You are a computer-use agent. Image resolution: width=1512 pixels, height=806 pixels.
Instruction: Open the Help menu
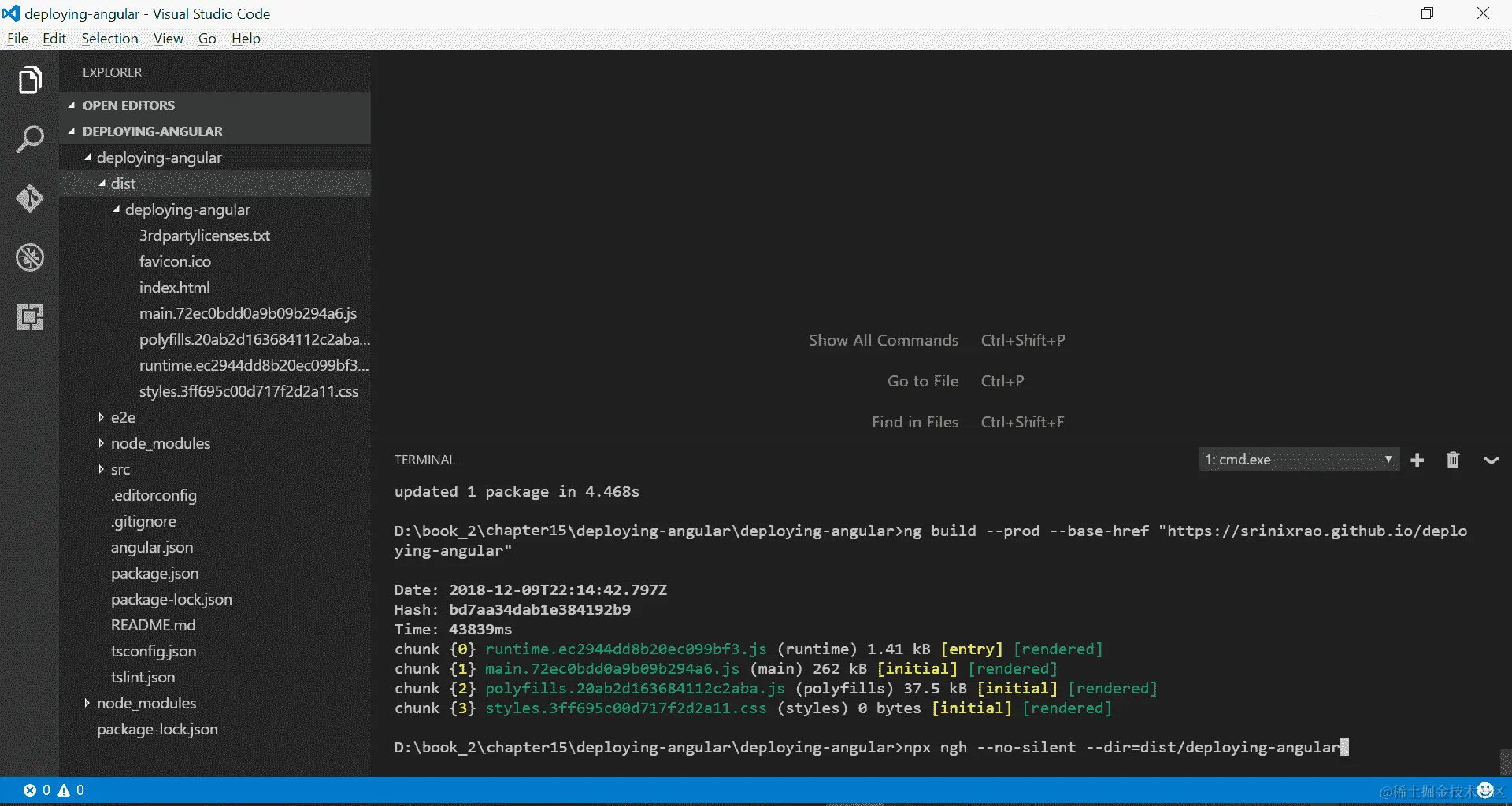click(x=246, y=39)
